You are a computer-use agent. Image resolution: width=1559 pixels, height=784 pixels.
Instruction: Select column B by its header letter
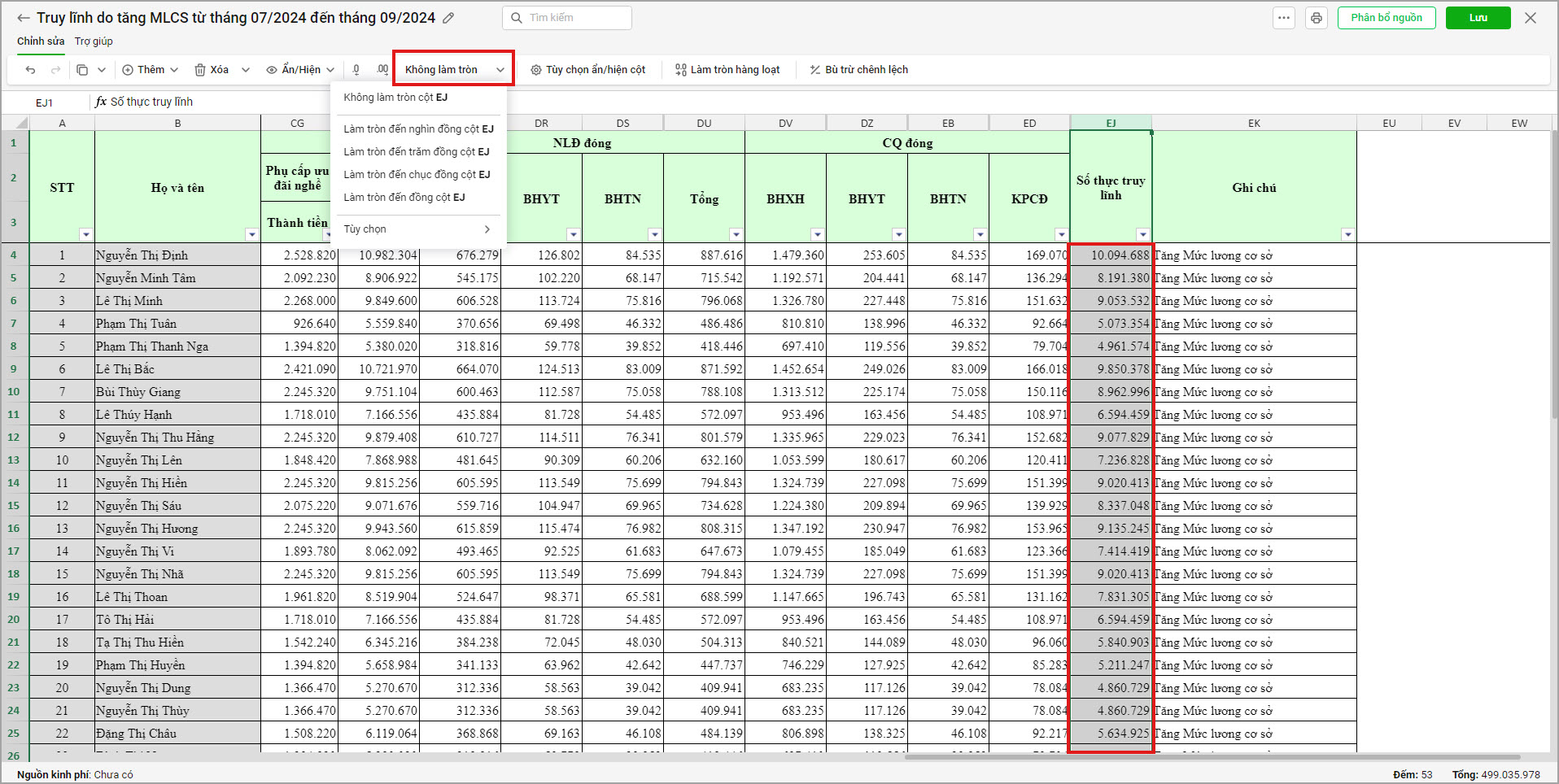(x=177, y=123)
